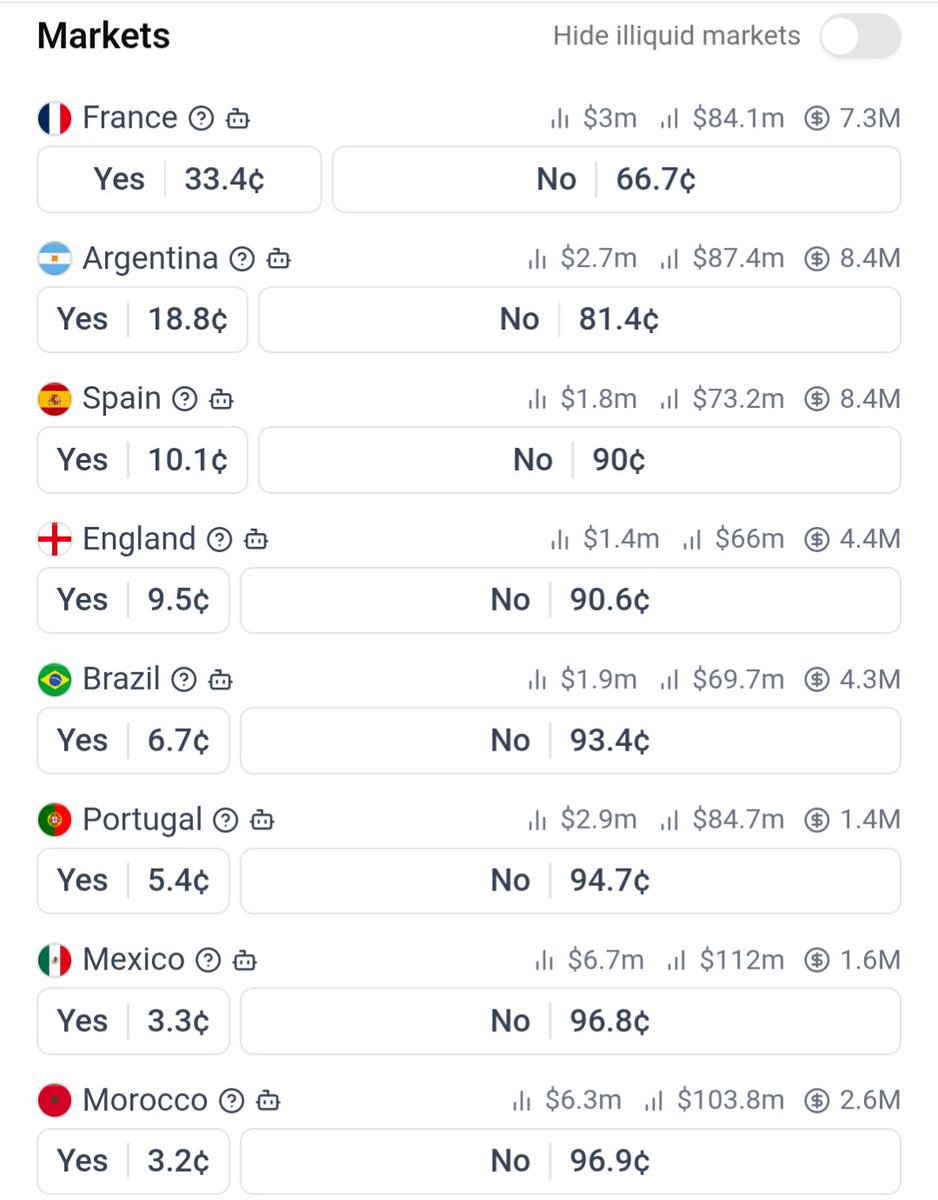Open the help icon next to France

[x=202, y=119]
